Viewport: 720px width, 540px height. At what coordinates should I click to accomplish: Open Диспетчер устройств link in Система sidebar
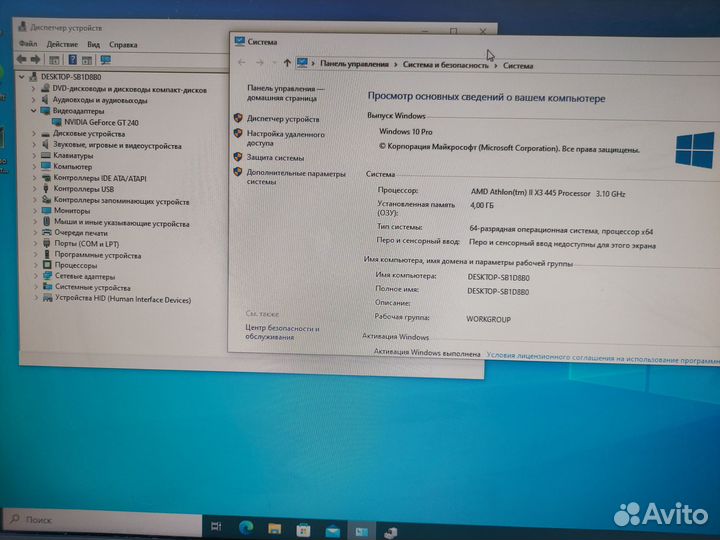click(283, 119)
